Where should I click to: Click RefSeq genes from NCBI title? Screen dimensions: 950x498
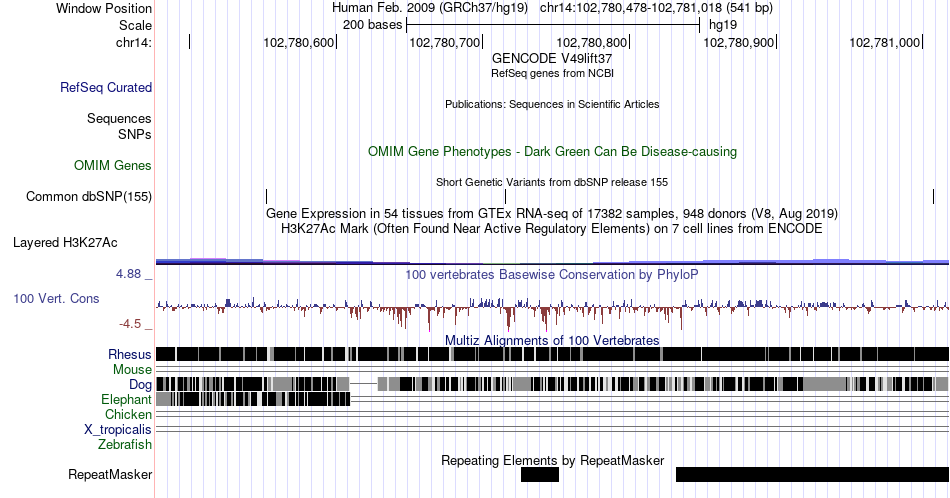pyautogui.click(x=552, y=73)
